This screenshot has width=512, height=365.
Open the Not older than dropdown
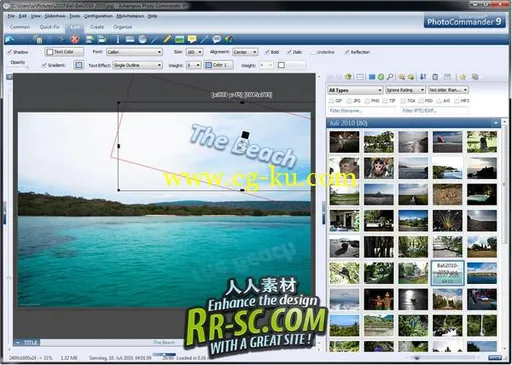click(448, 90)
